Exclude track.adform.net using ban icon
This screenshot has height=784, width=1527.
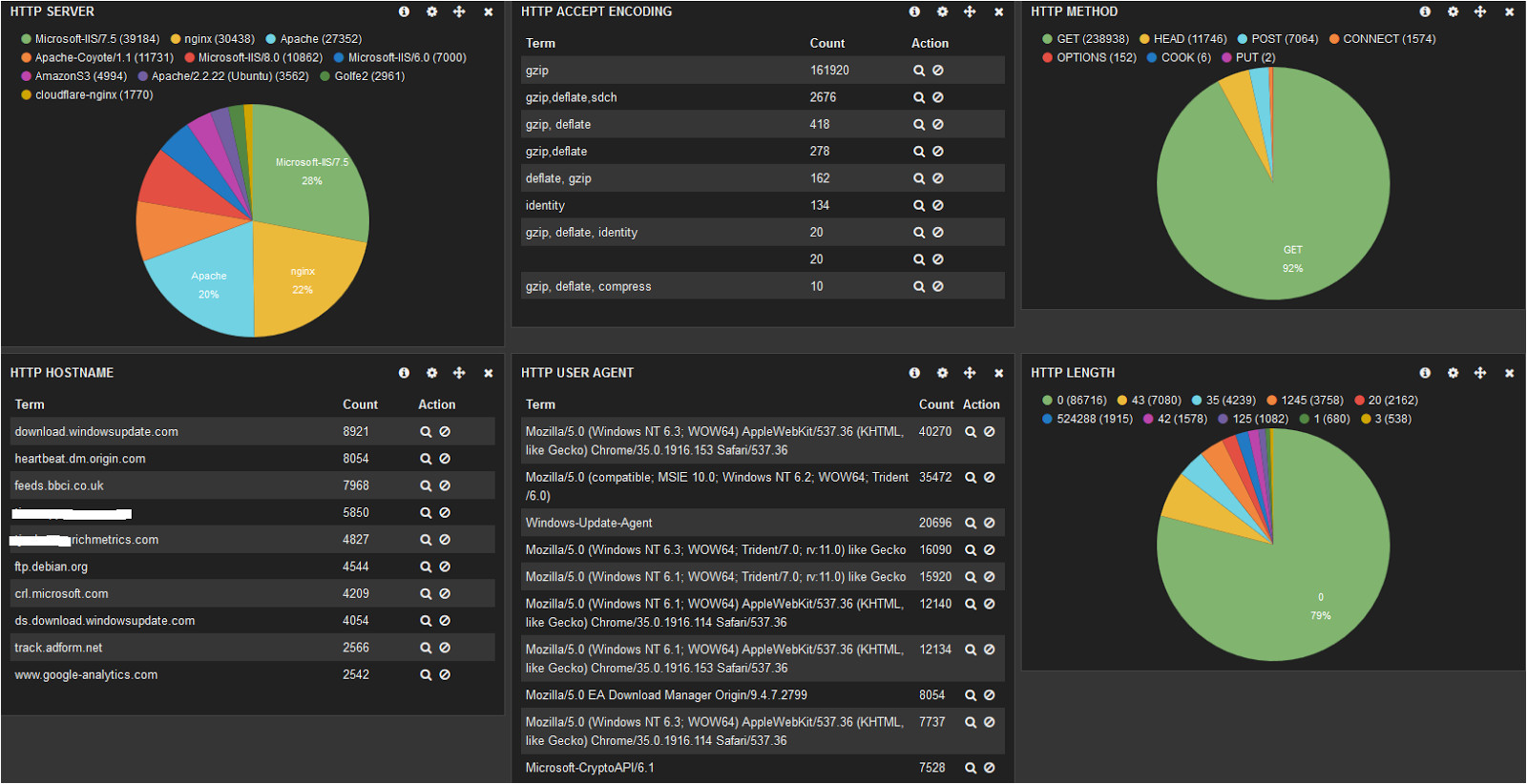(445, 648)
